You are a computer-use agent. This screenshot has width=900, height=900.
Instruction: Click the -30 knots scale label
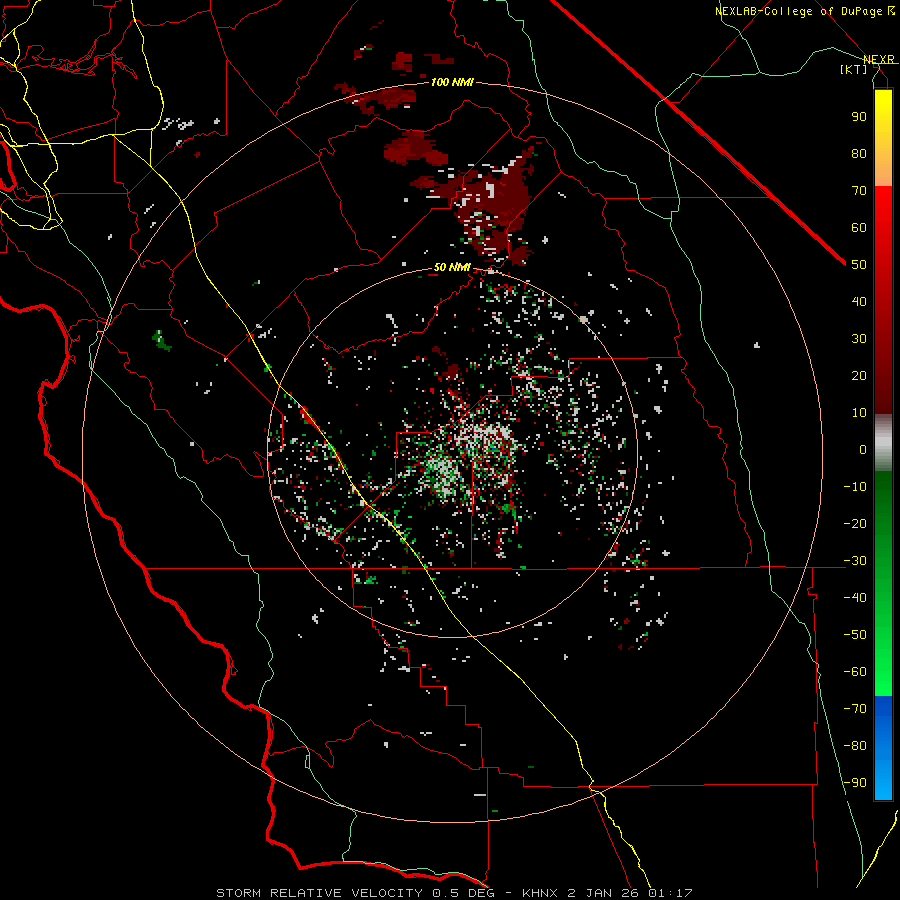tap(855, 561)
